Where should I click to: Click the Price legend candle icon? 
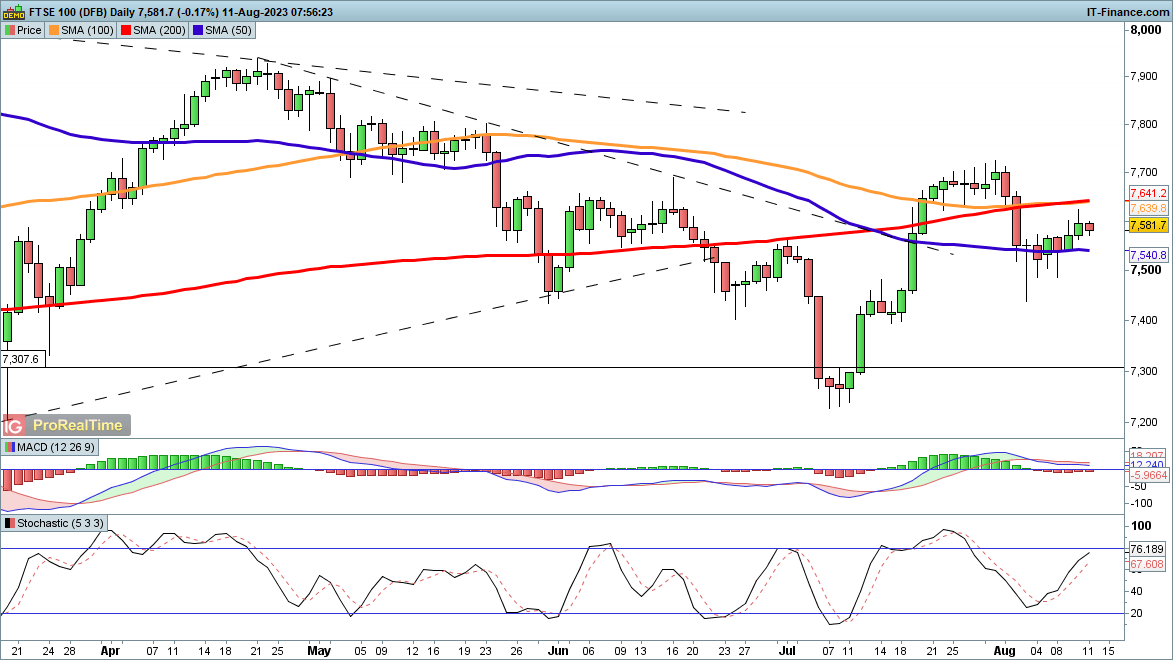[x=10, y=31]
